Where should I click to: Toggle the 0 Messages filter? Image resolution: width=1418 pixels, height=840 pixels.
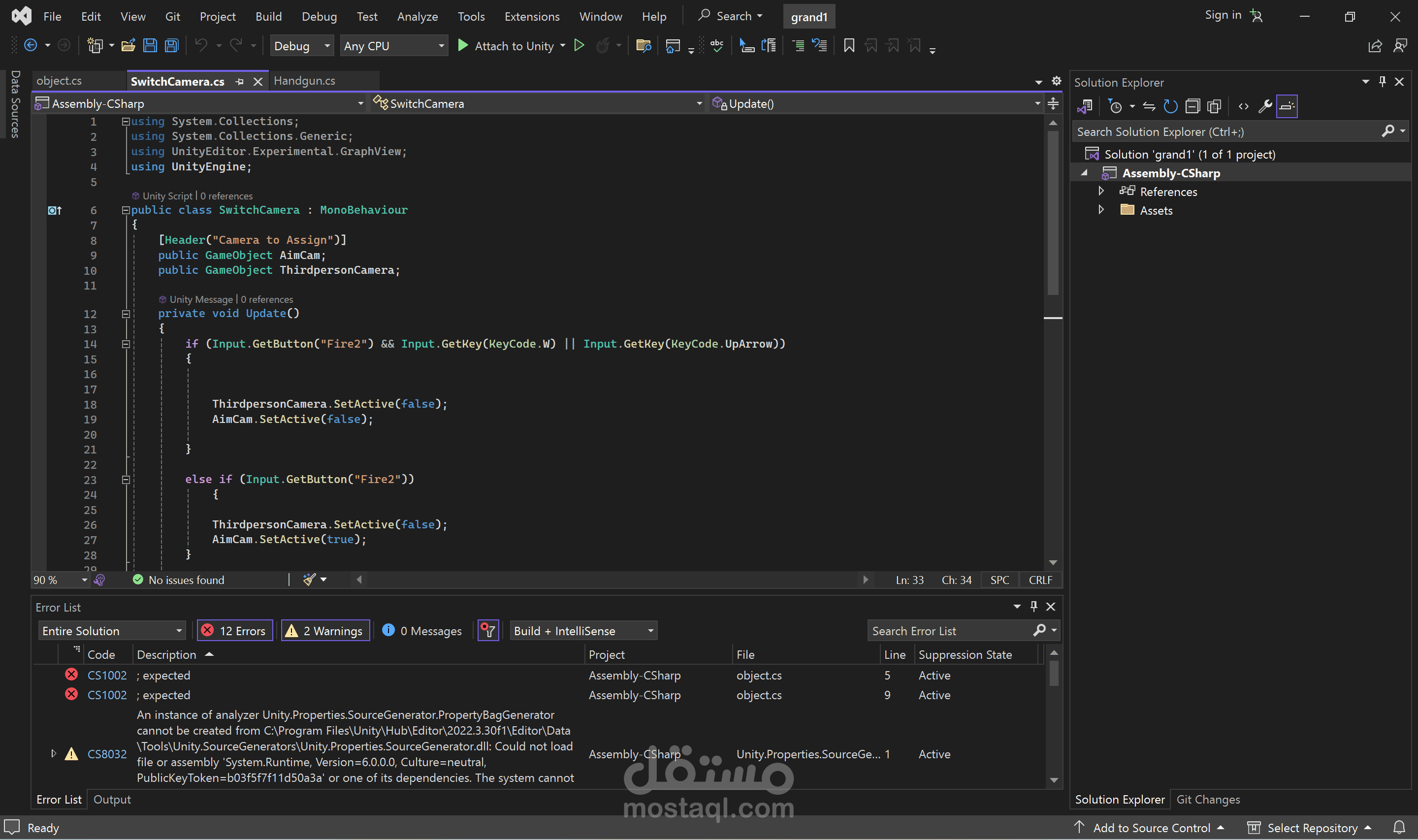422,631
